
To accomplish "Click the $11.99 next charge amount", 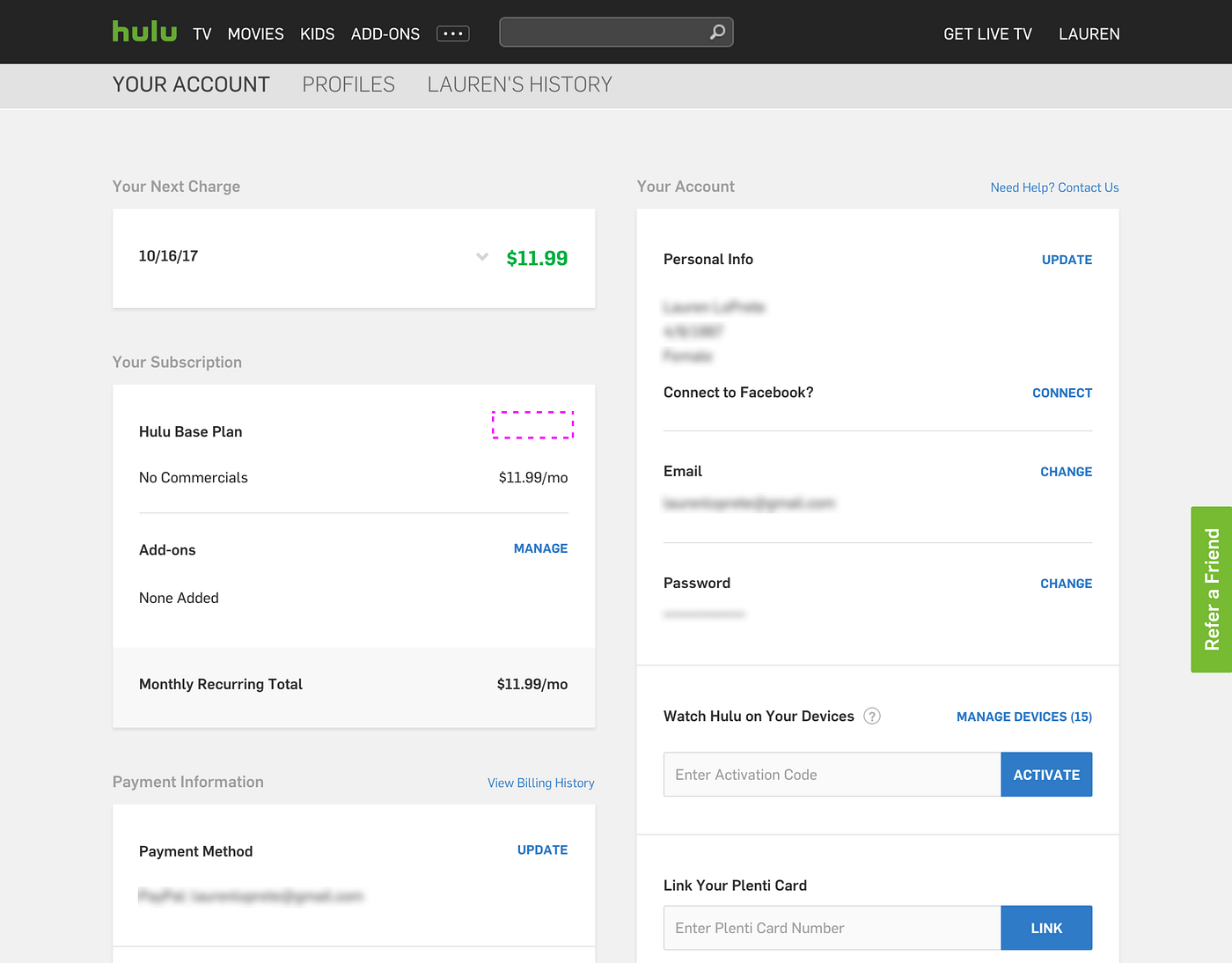I will [537, 258].
